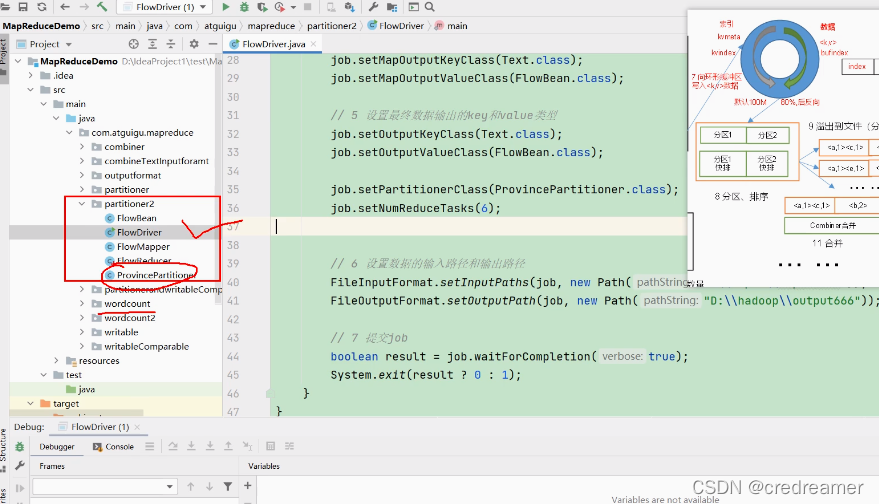879x504 pixels.
Task: Navigate Forward using the right arrow icon
Action: (x=84, y=7)
